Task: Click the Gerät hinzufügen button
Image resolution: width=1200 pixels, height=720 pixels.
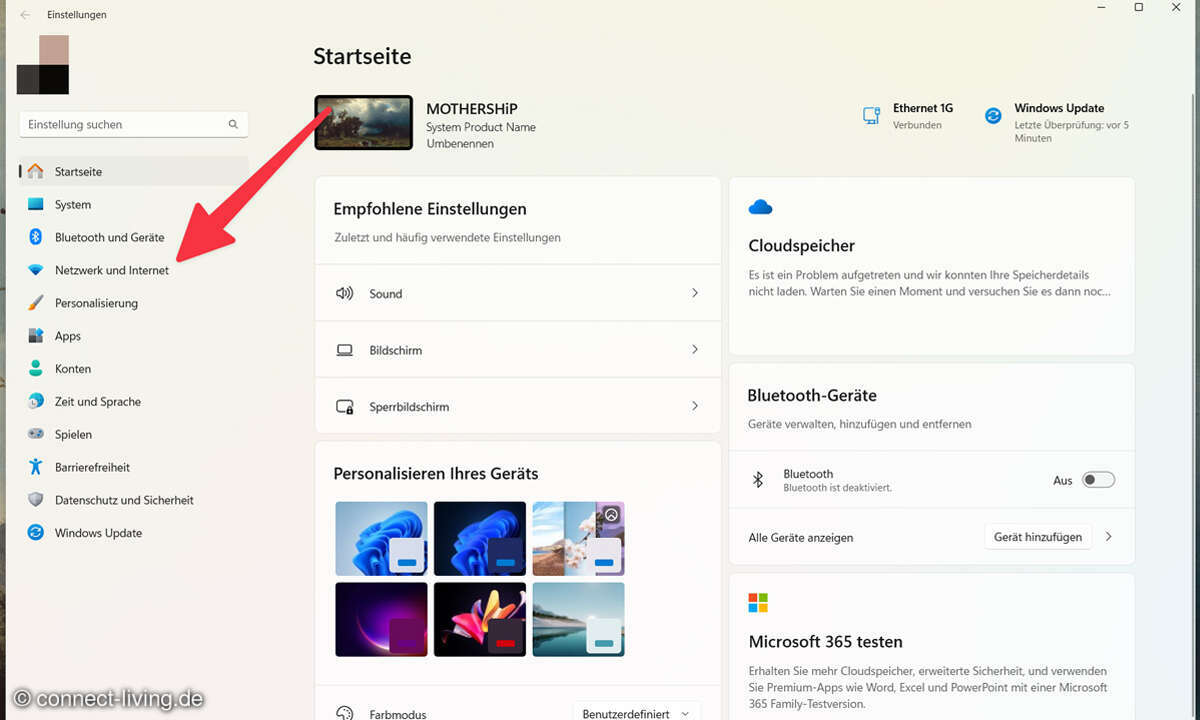Action: tap(1038, 537)
